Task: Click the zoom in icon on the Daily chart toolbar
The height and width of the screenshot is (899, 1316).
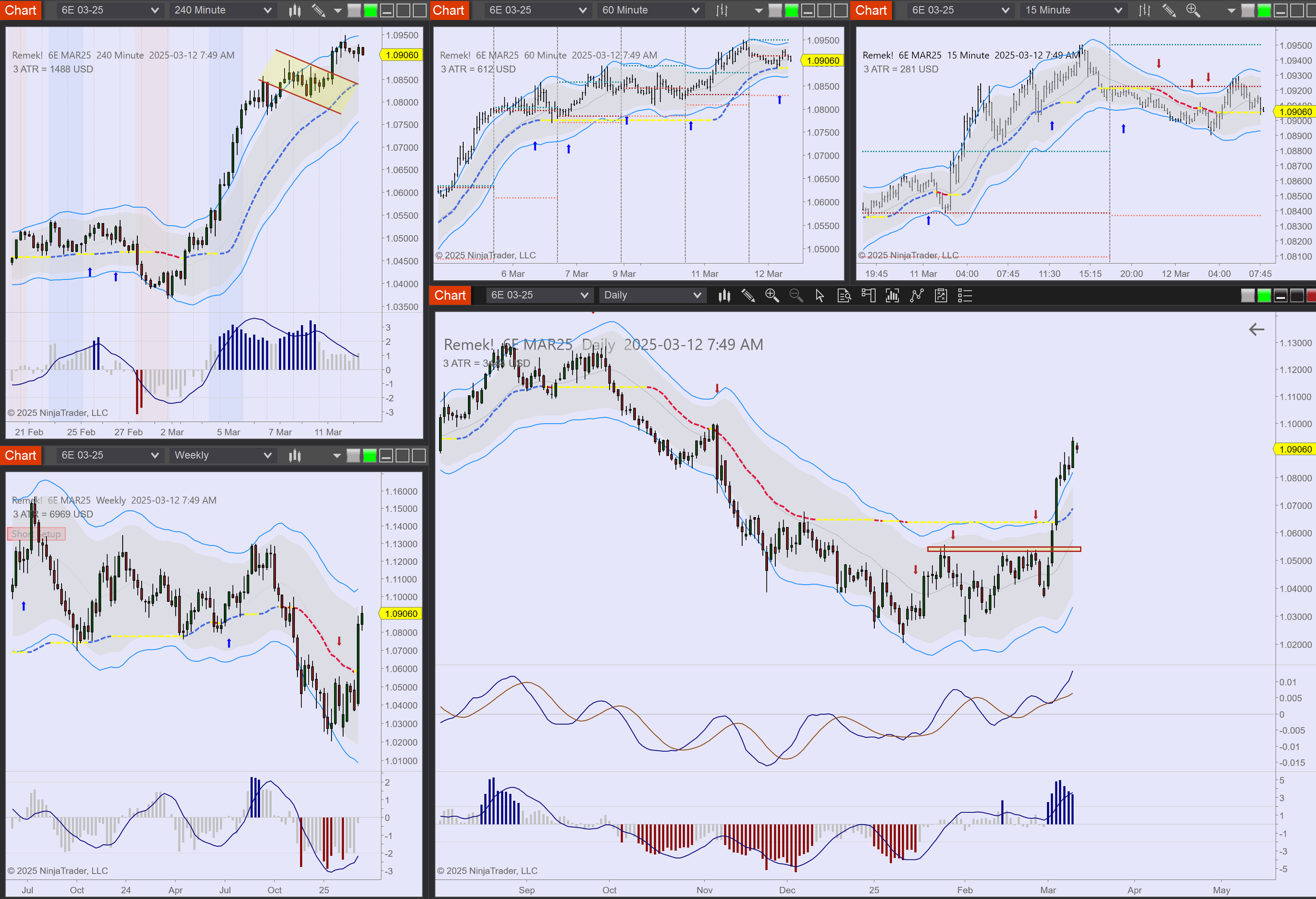Action: [x=772, y=295]
